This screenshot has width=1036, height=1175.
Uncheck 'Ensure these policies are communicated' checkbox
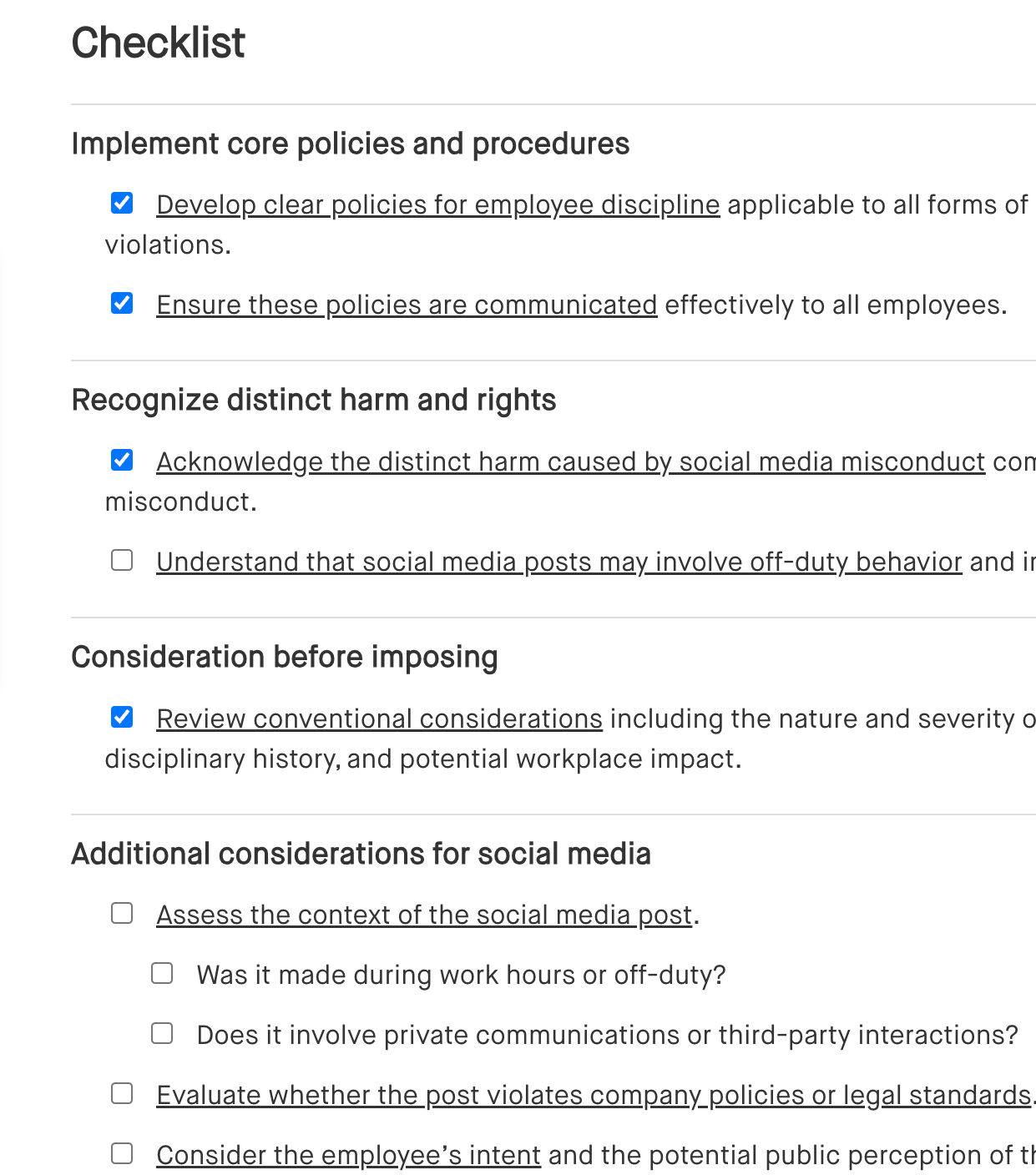tap(122, 303)
